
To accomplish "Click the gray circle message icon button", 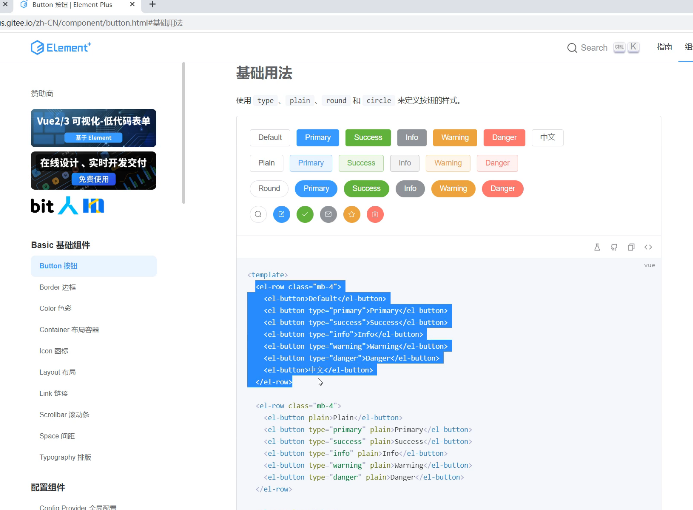I will click(x=328, y=214).
